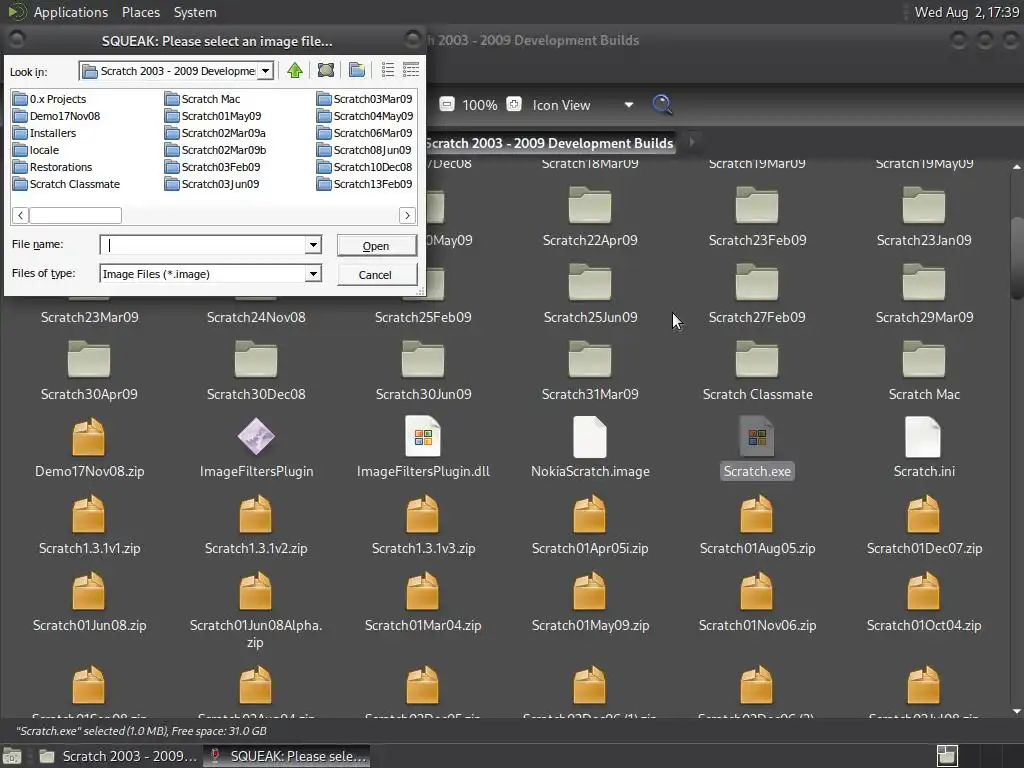Screen dimensions: 1024x768
Task: Jump to Desktop using dialog toolbar icon
Action: click(325, 70)
